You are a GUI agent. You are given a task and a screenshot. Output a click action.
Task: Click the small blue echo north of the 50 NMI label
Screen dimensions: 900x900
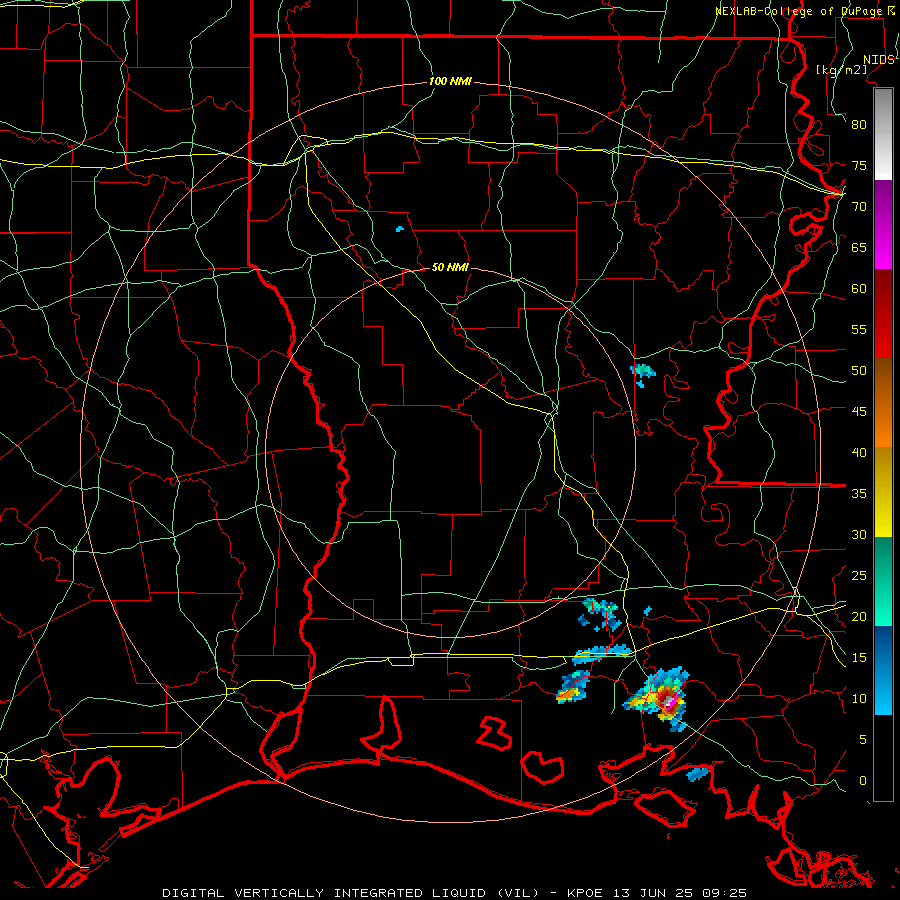point(400,230)
